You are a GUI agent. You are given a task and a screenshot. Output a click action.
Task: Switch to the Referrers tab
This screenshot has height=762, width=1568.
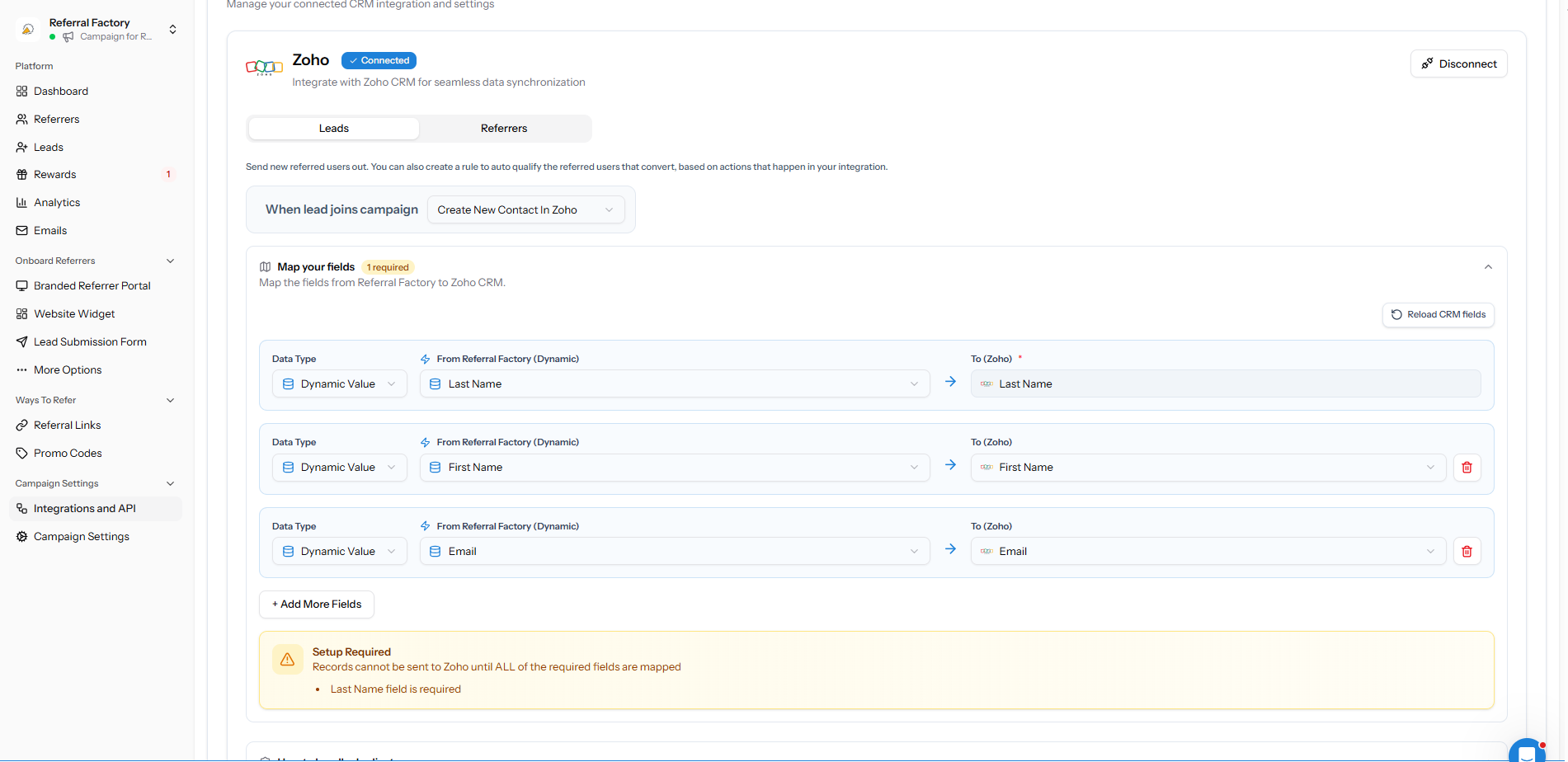(x=504, y=129)
